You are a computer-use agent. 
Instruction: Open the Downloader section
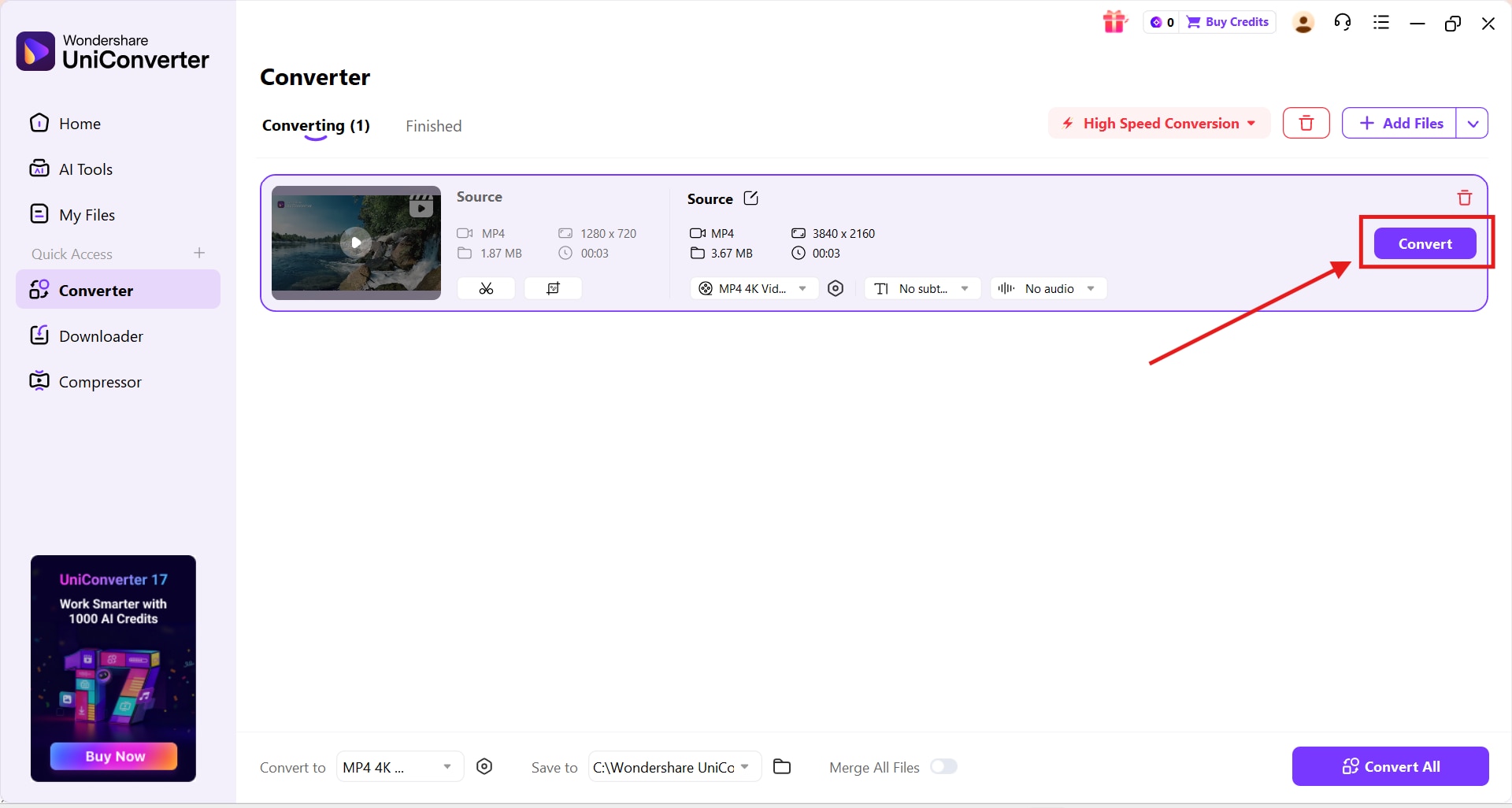[x=101, y=335]
